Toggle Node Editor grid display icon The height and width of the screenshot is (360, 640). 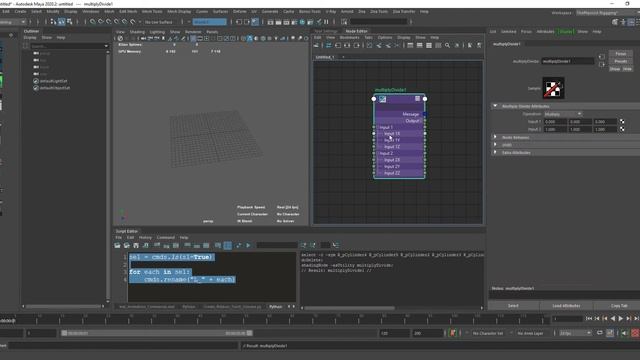click(x=469, y=45)
